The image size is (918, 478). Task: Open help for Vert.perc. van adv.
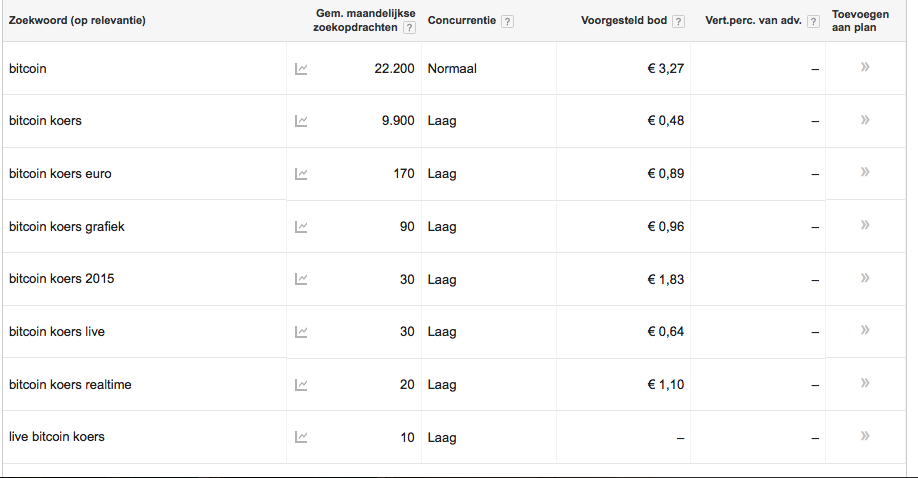[x=813, y=22]
